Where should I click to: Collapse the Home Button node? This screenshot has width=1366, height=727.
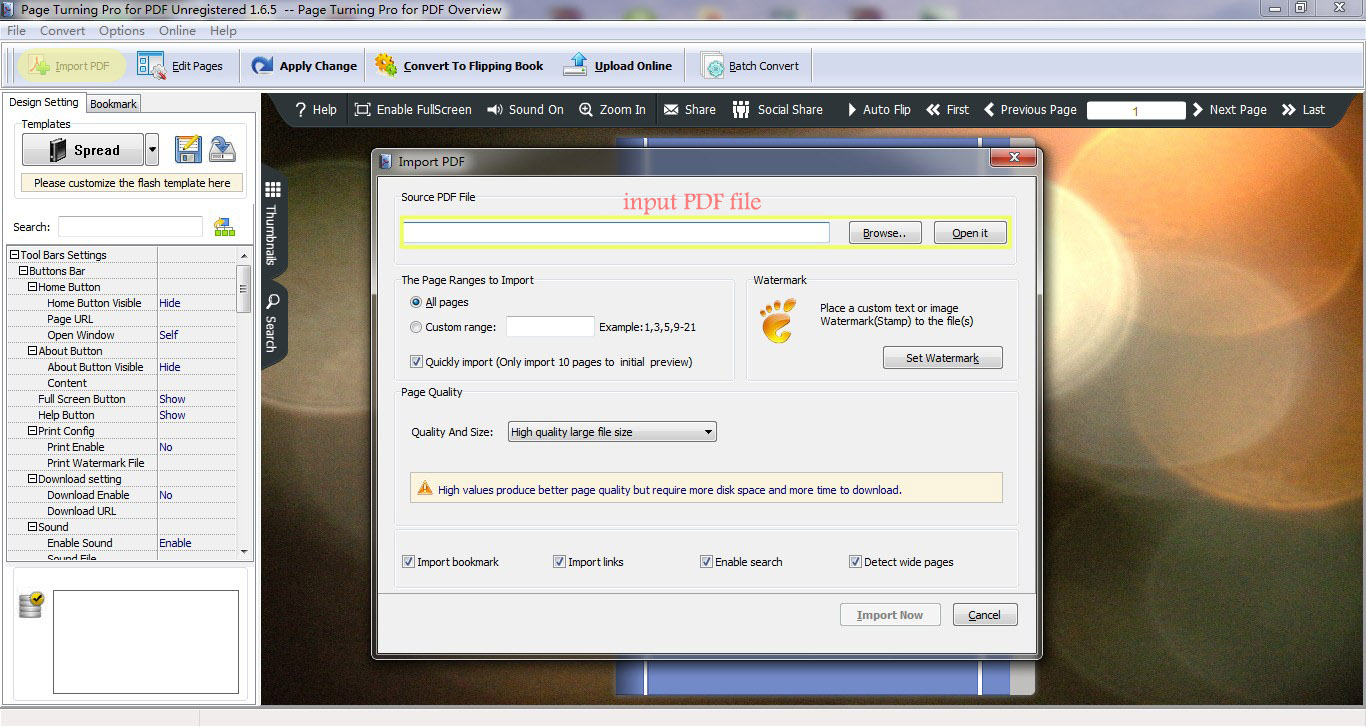click(32, 287)
